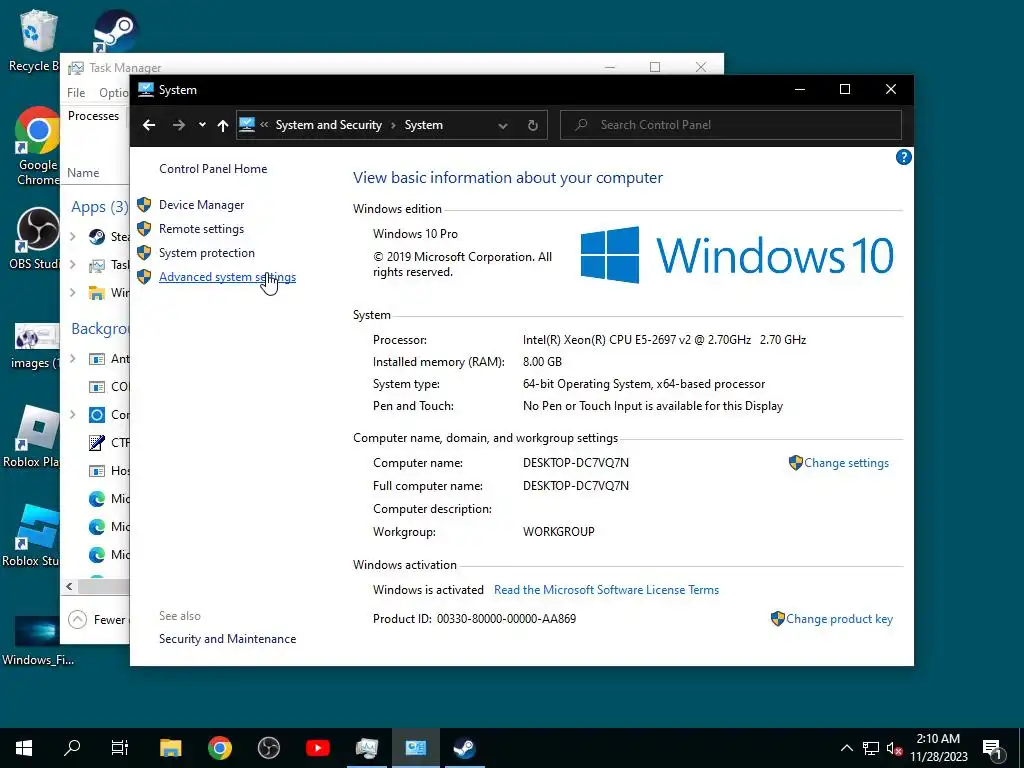Open File Explorer from taskbar
Viewport: 1024px width, 768px height.
(170, 748)
